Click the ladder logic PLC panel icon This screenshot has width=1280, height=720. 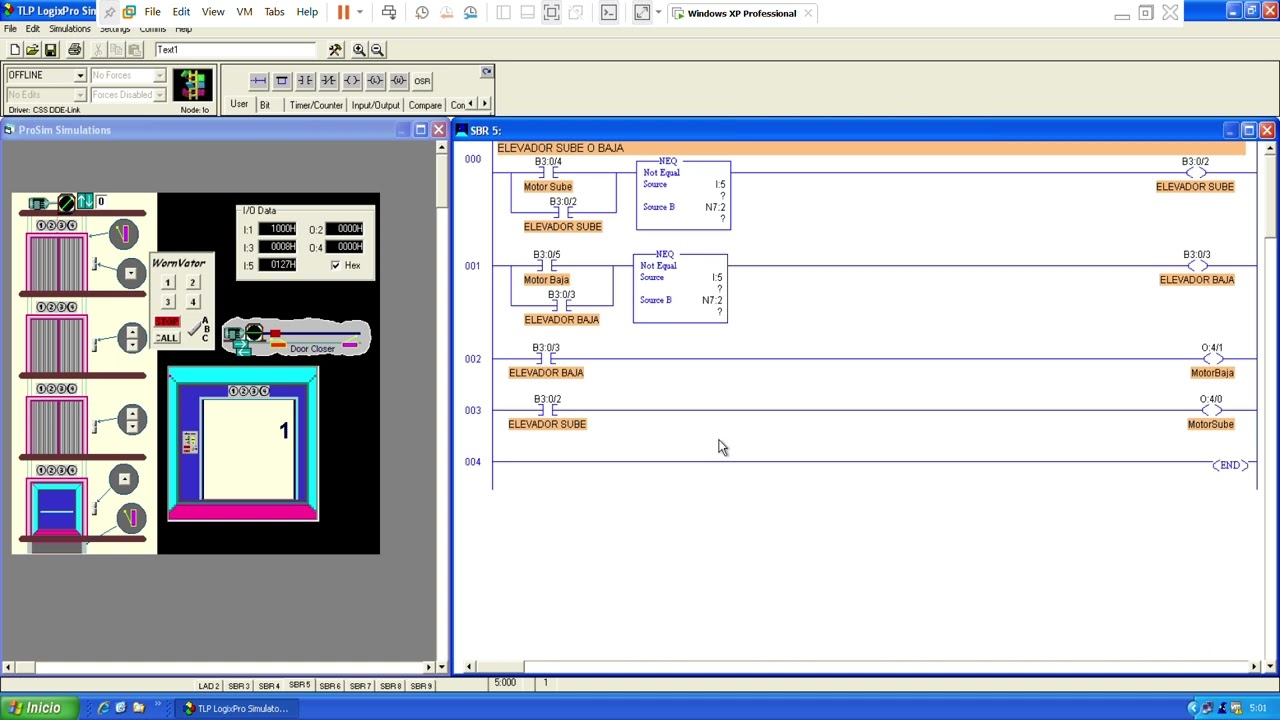(x=192, y=86)
